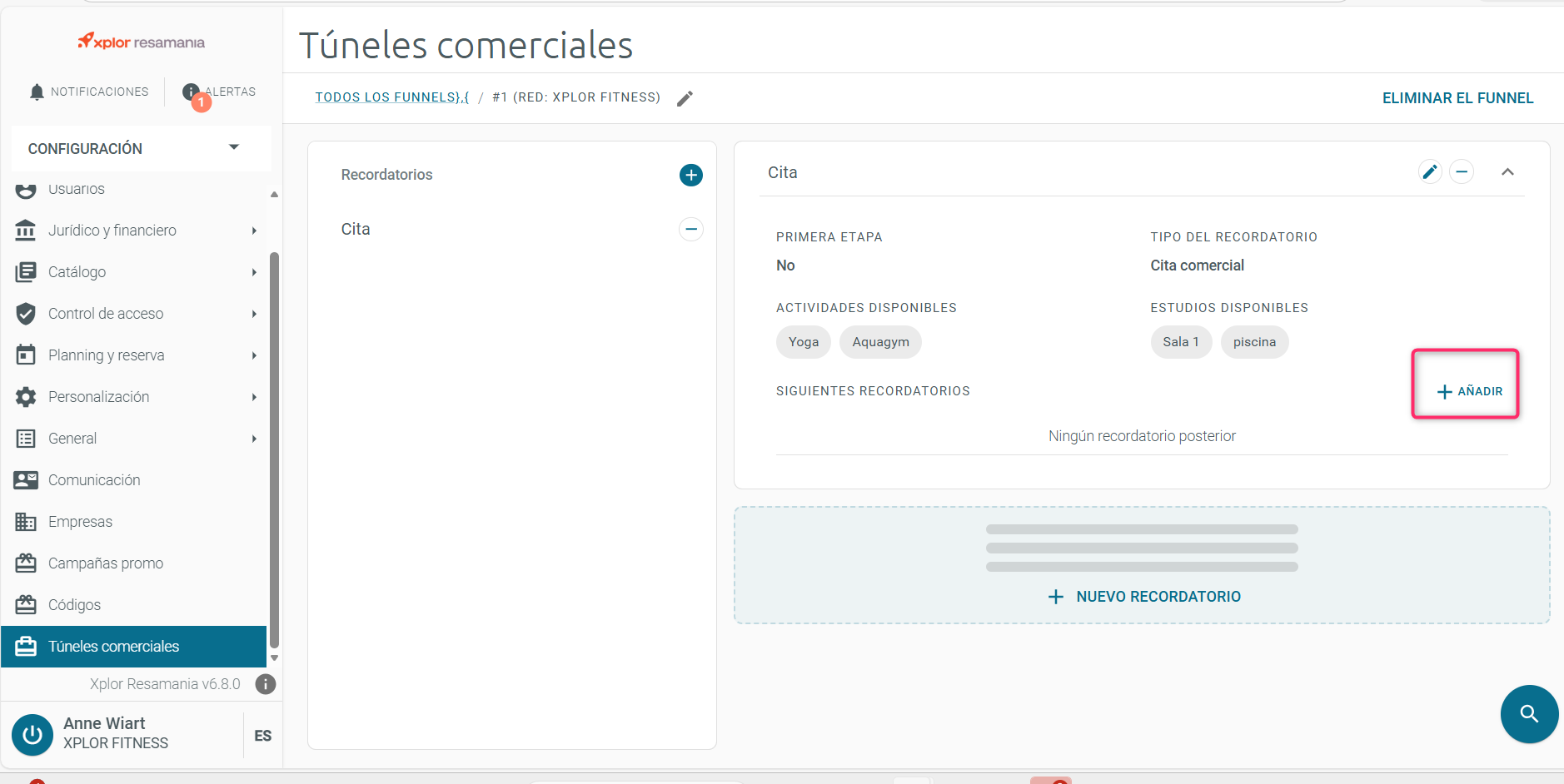Remove Cita reminder from Recordatorios list
The width and height of the screenshot is (1564, 784).
point(690,229)
